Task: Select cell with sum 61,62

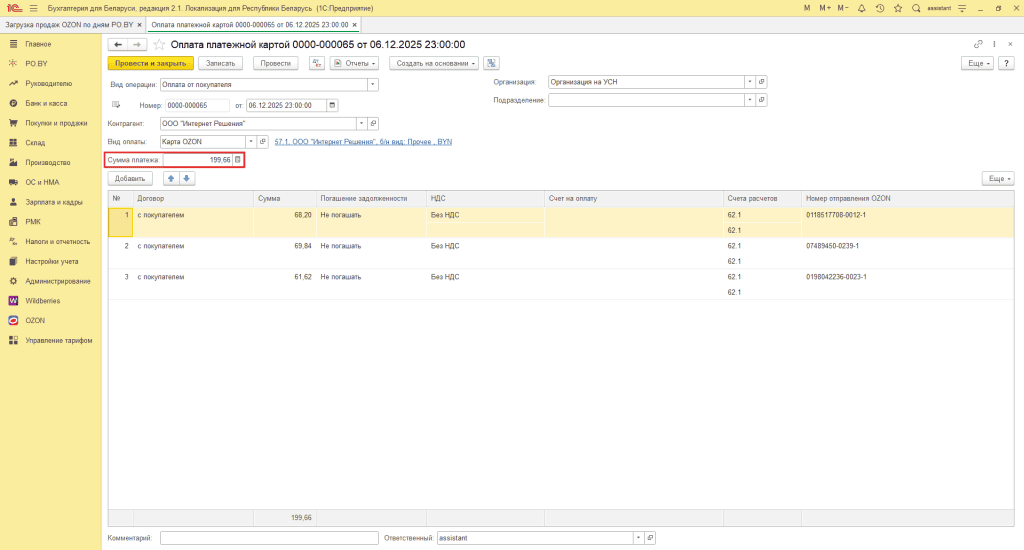Action: [x=285, y=277]
